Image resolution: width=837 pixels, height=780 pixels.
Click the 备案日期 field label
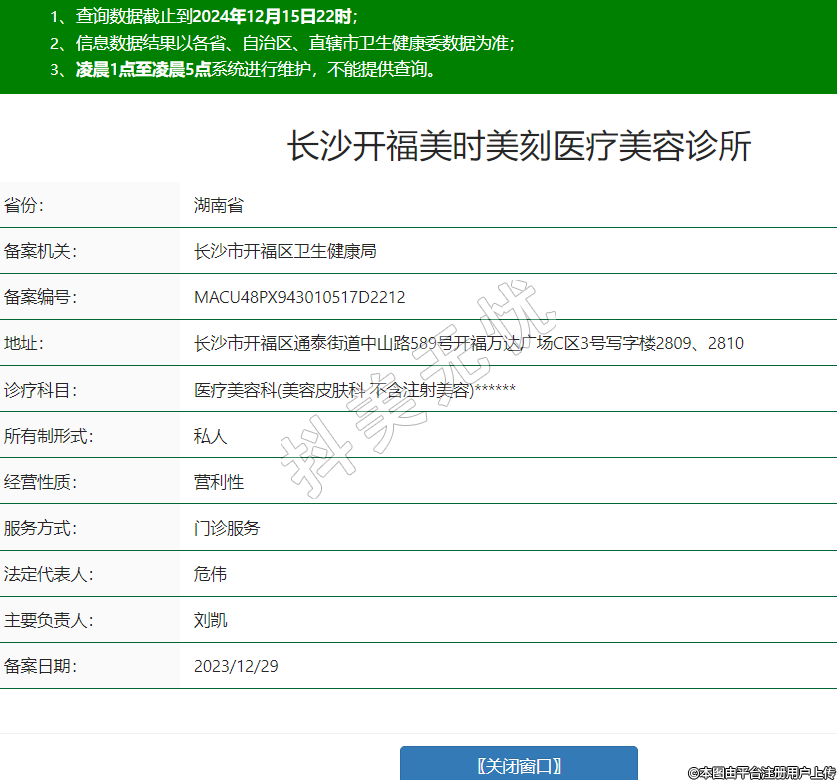40,666
